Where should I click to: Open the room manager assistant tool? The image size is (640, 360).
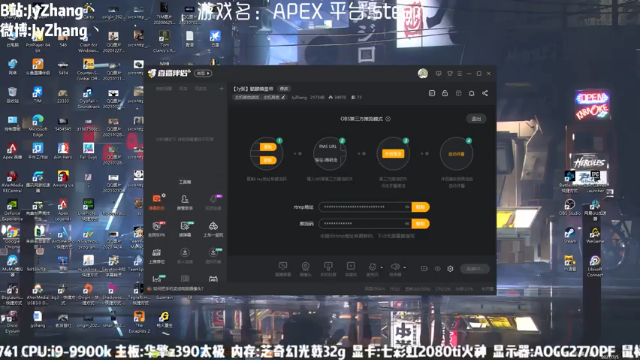184,202
